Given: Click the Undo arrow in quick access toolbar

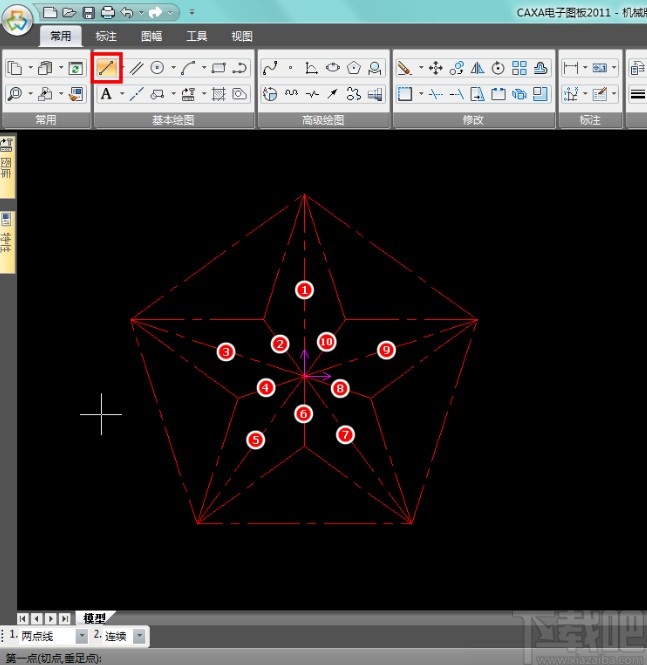Looking at the screenshot, I should (x=126, y=12).
